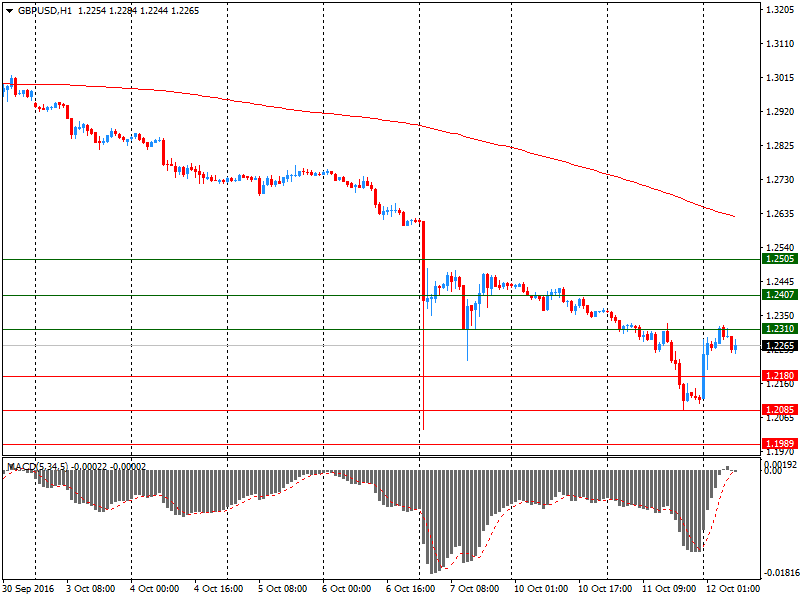Click the 1.3015 price scale value
This screenshot has height=600, width=800.
(780, 78)
